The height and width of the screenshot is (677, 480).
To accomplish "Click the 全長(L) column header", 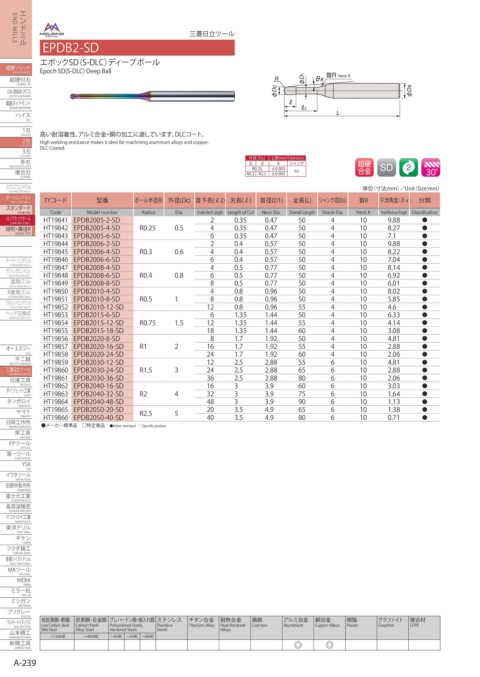I will pos(302,200).
